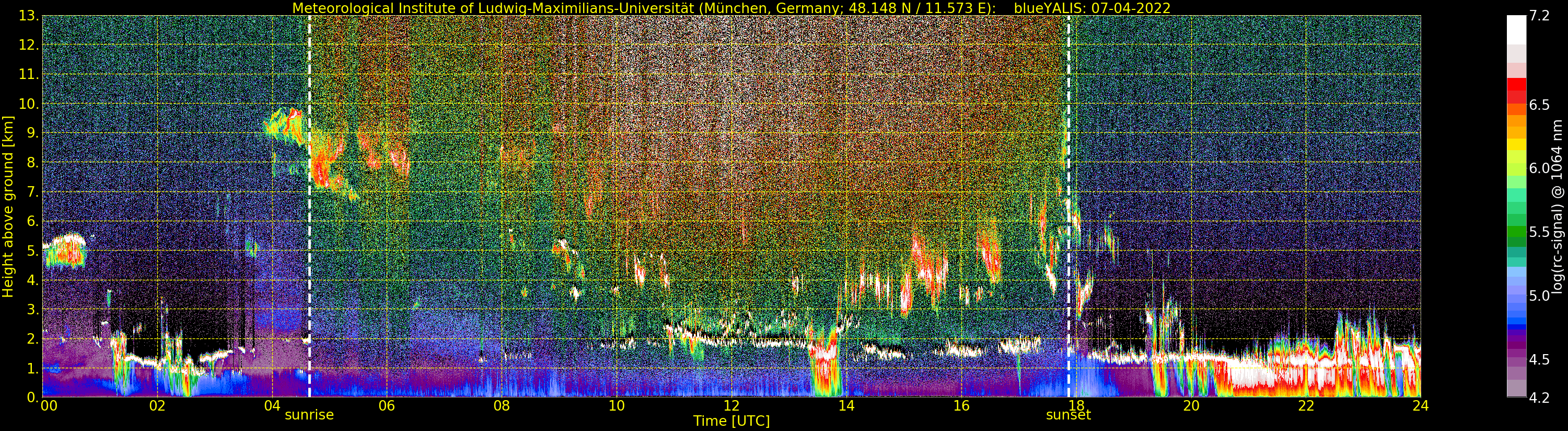Pick the green segment near 5.5 on colorbar

coord(1516,232)
